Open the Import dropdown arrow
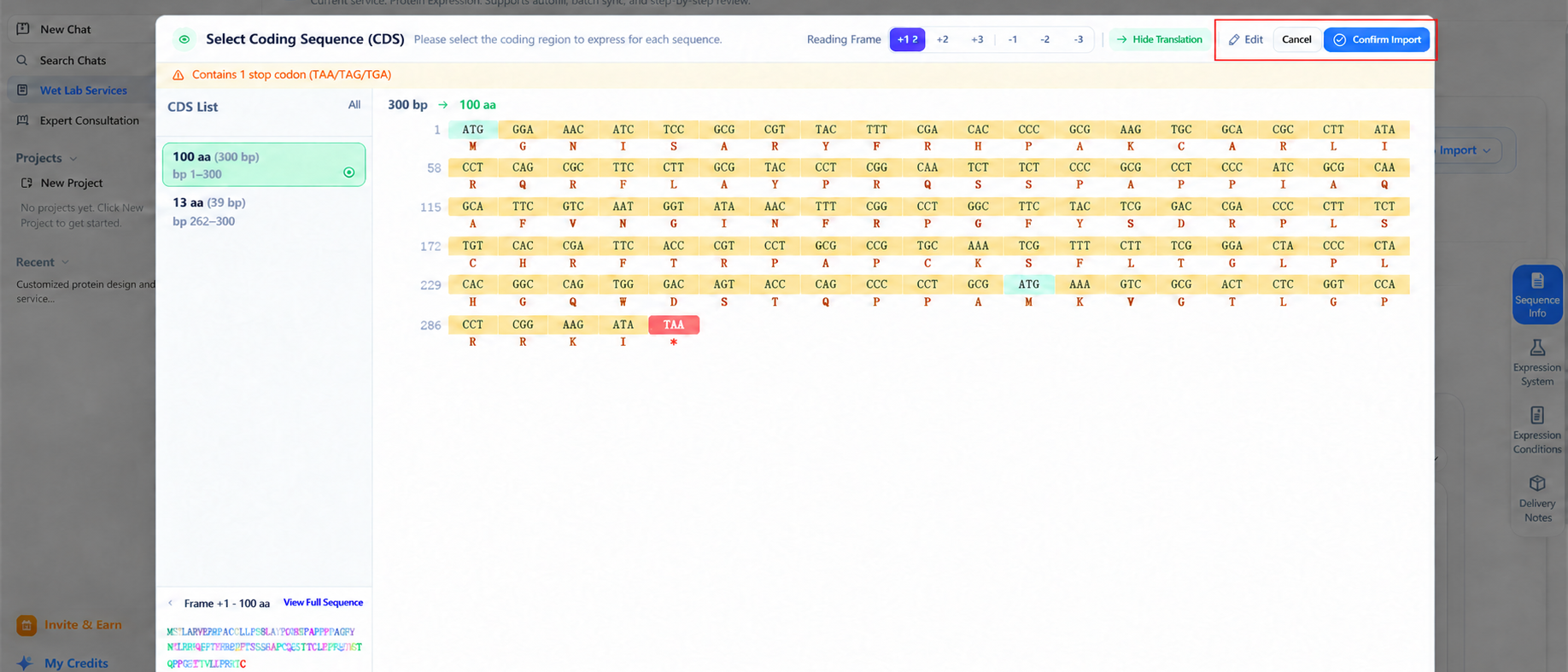 [1487, 150]
